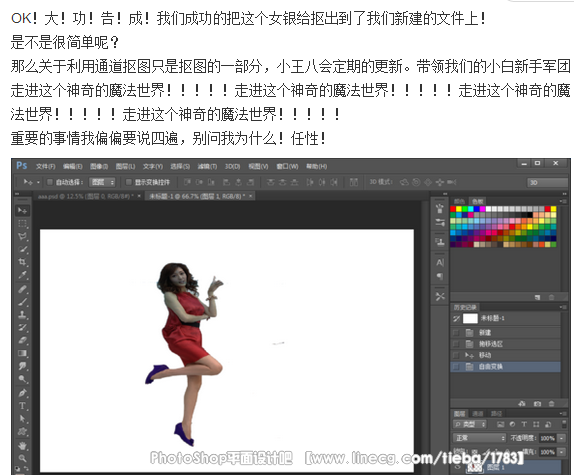
Task: Open the Tool Presets panel icon
Action: pos(440,296)
